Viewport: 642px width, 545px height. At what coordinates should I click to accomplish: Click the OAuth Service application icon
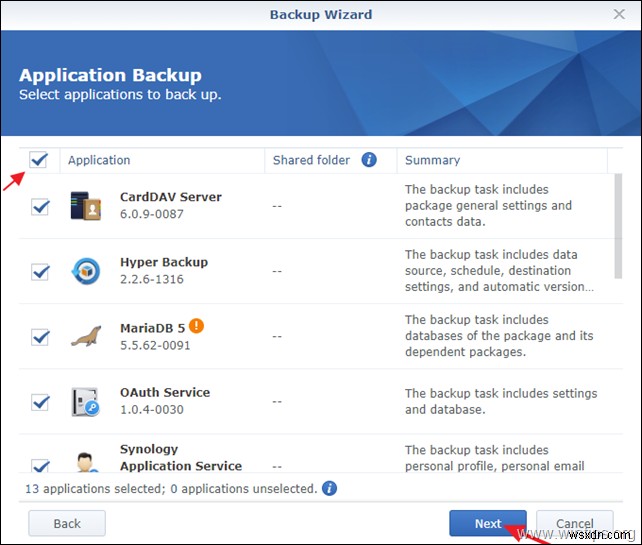tap(86, 402)
